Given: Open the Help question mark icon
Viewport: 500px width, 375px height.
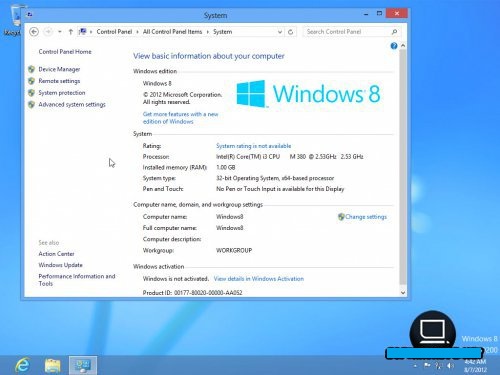Looking at the screenshot, I should click(x=394, y=46).
